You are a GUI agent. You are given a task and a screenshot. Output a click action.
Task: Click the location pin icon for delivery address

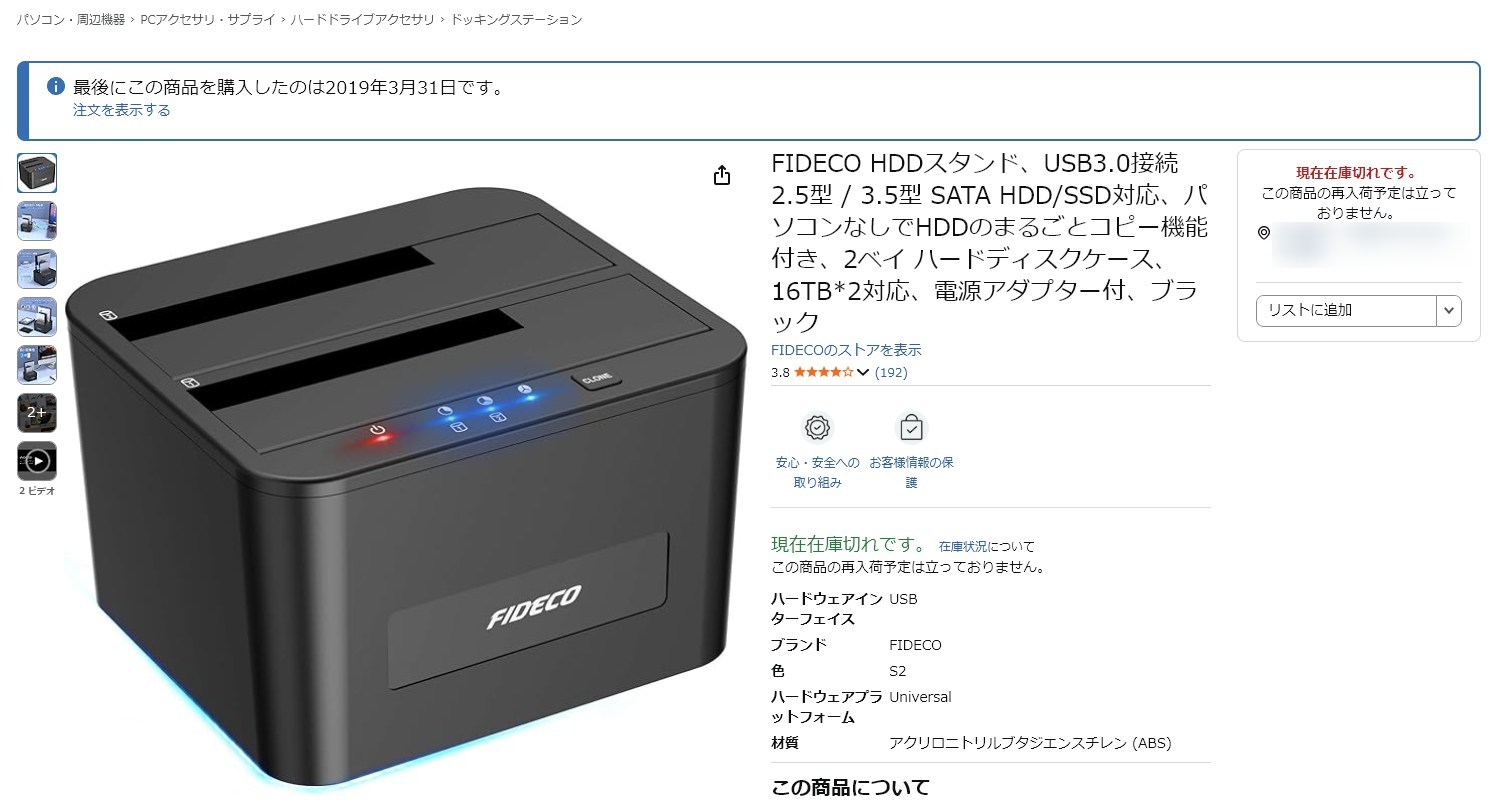[x=1264, y=233]
